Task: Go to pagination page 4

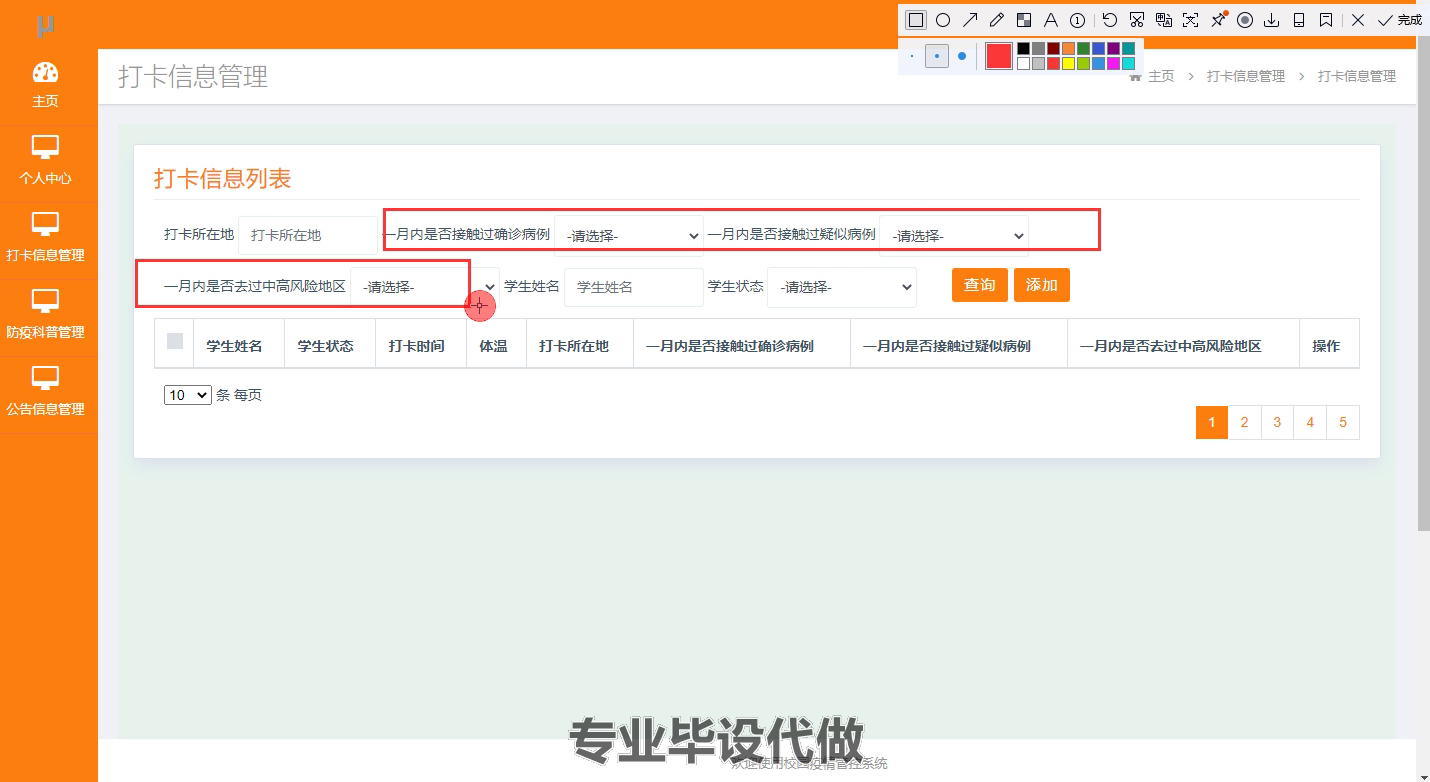Action: [x=1310, y=422]
